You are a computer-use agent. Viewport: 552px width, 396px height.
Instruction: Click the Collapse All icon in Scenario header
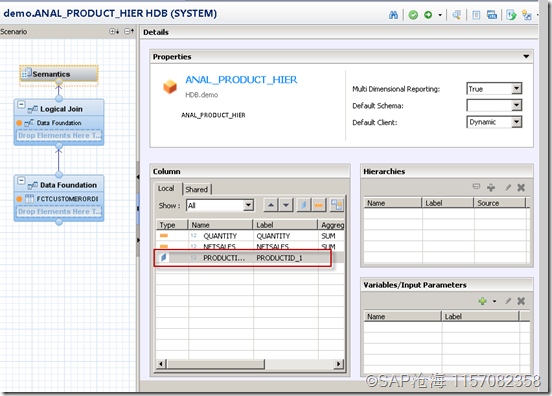[x=129, y=32]
